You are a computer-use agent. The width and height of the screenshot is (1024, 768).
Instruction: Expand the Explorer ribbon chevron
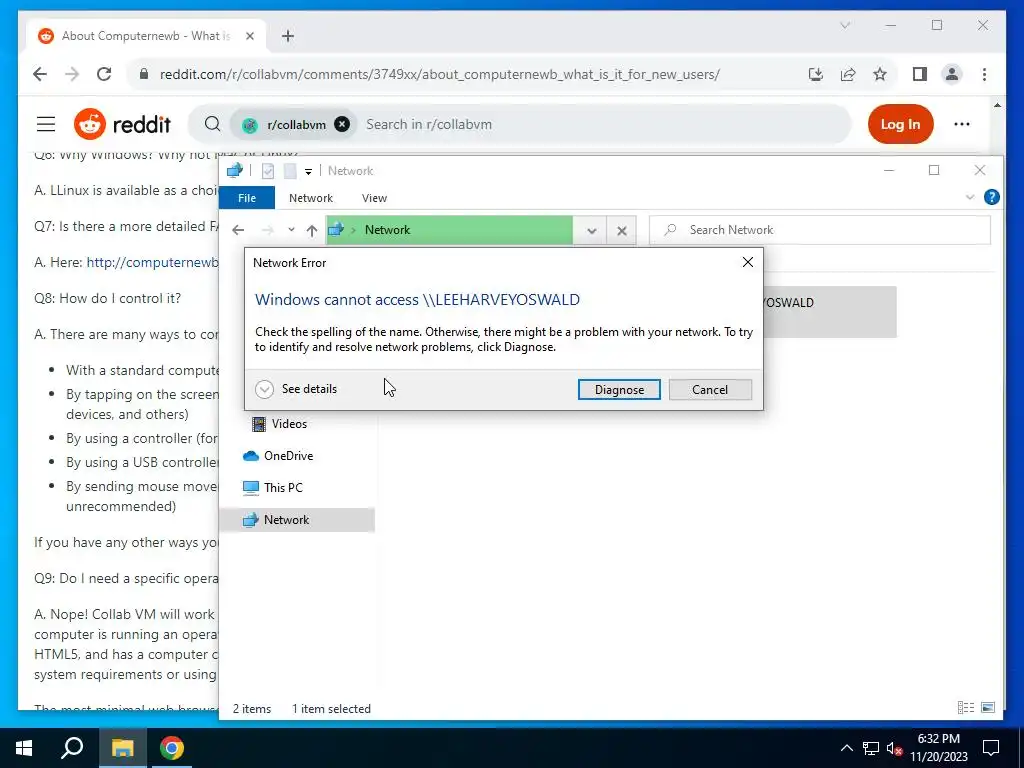[x=970, y=197]
